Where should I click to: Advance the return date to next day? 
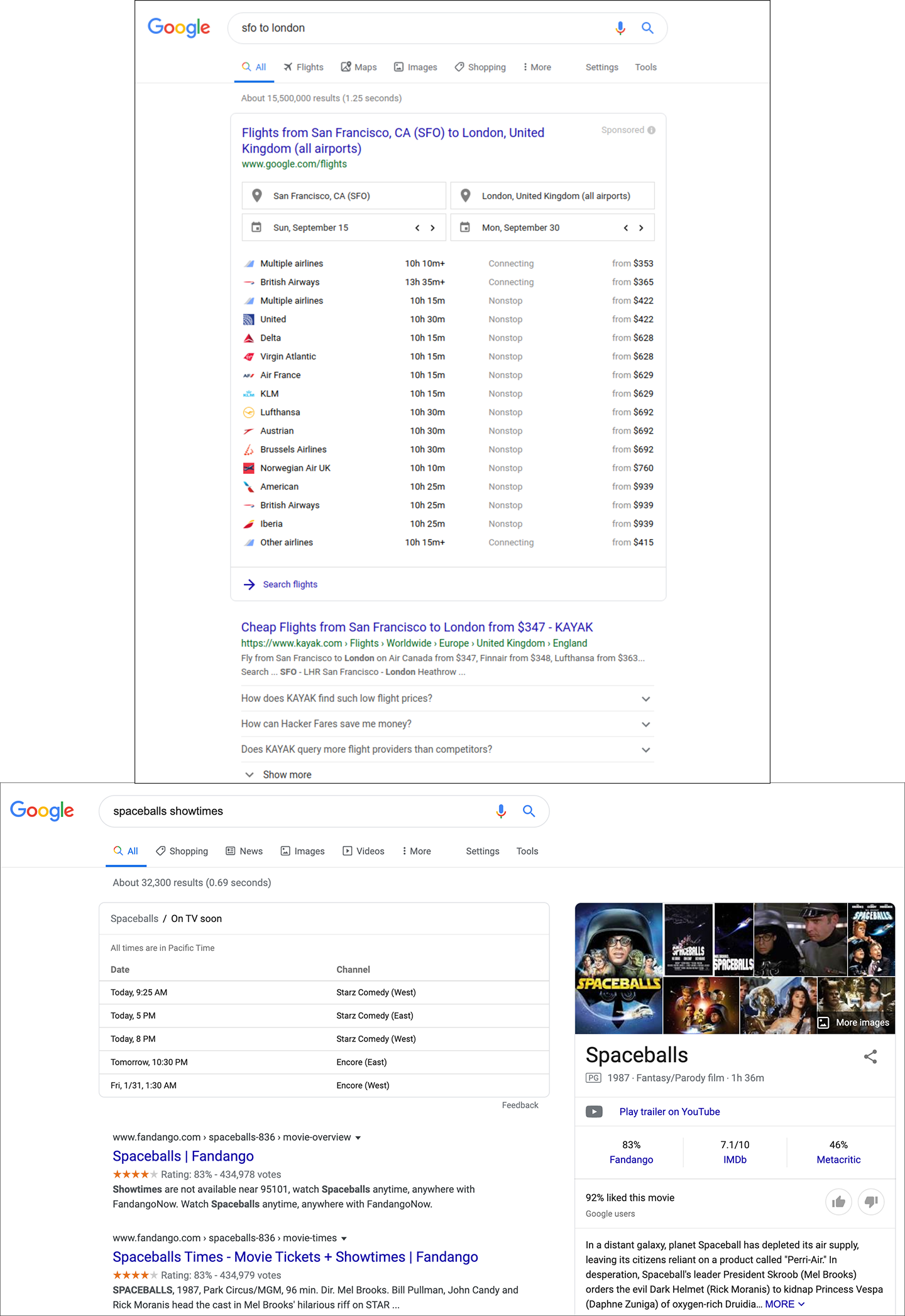[x=642, y=228]
